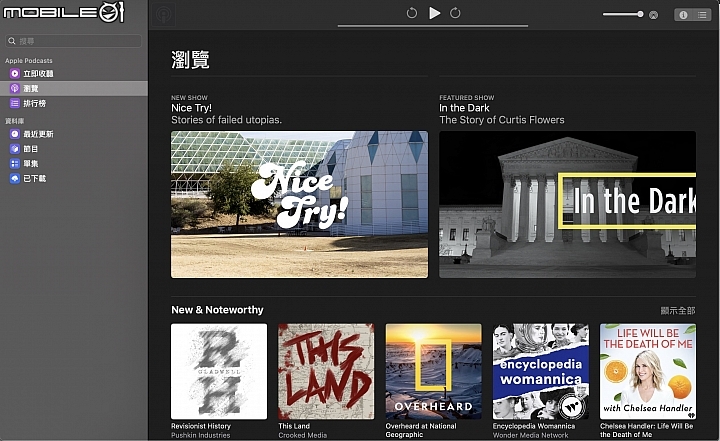
Task: Click the Listen Now play icon in the sidebar
Action: [x=15, y=74]
